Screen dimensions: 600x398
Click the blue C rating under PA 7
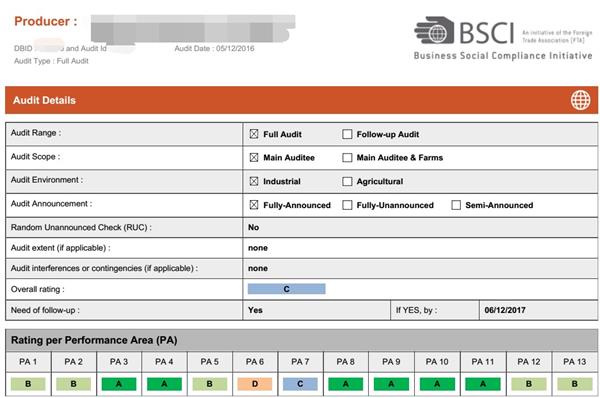300,384
